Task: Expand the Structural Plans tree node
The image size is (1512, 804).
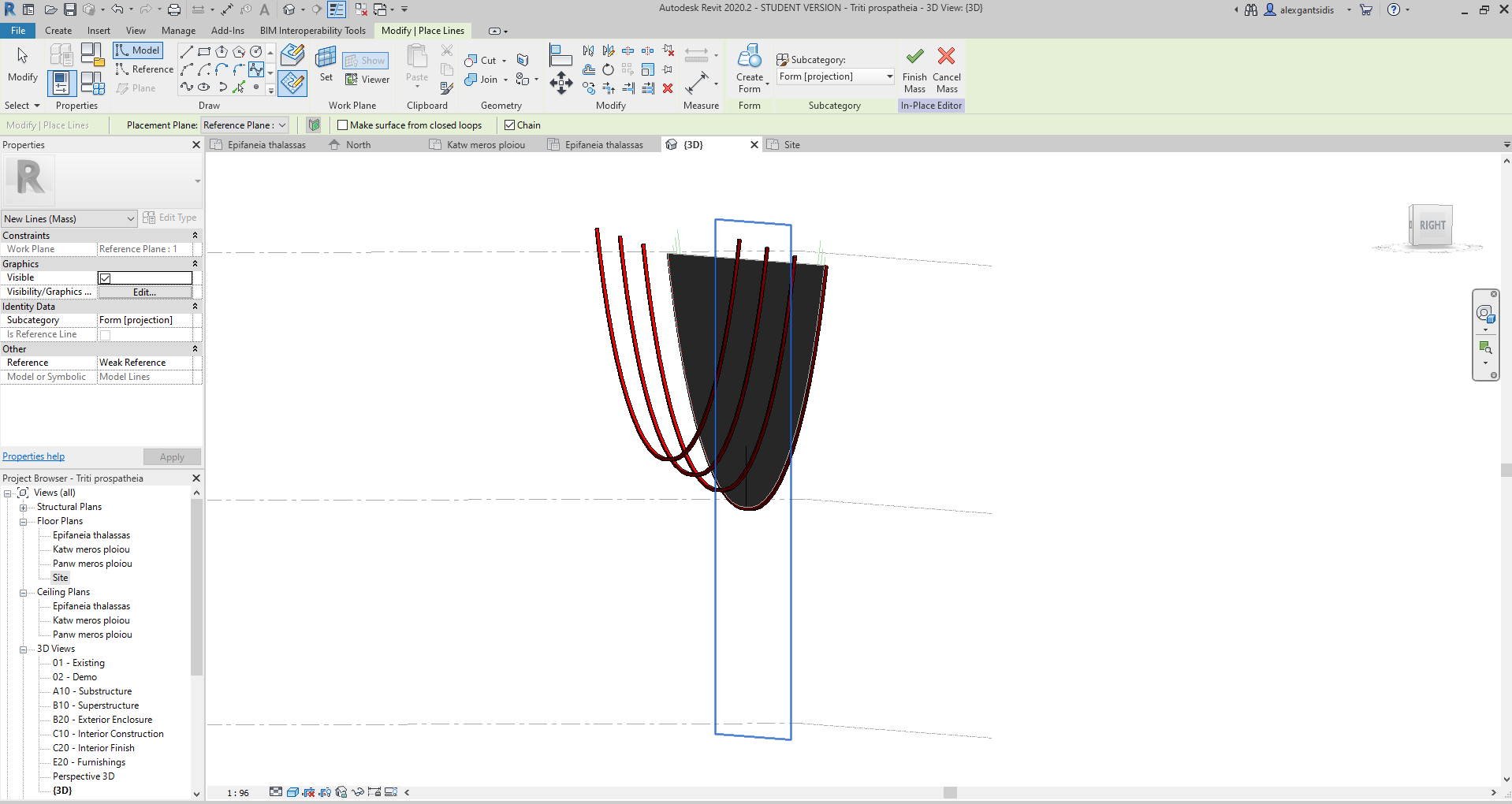Action: (x=24, y=507)
